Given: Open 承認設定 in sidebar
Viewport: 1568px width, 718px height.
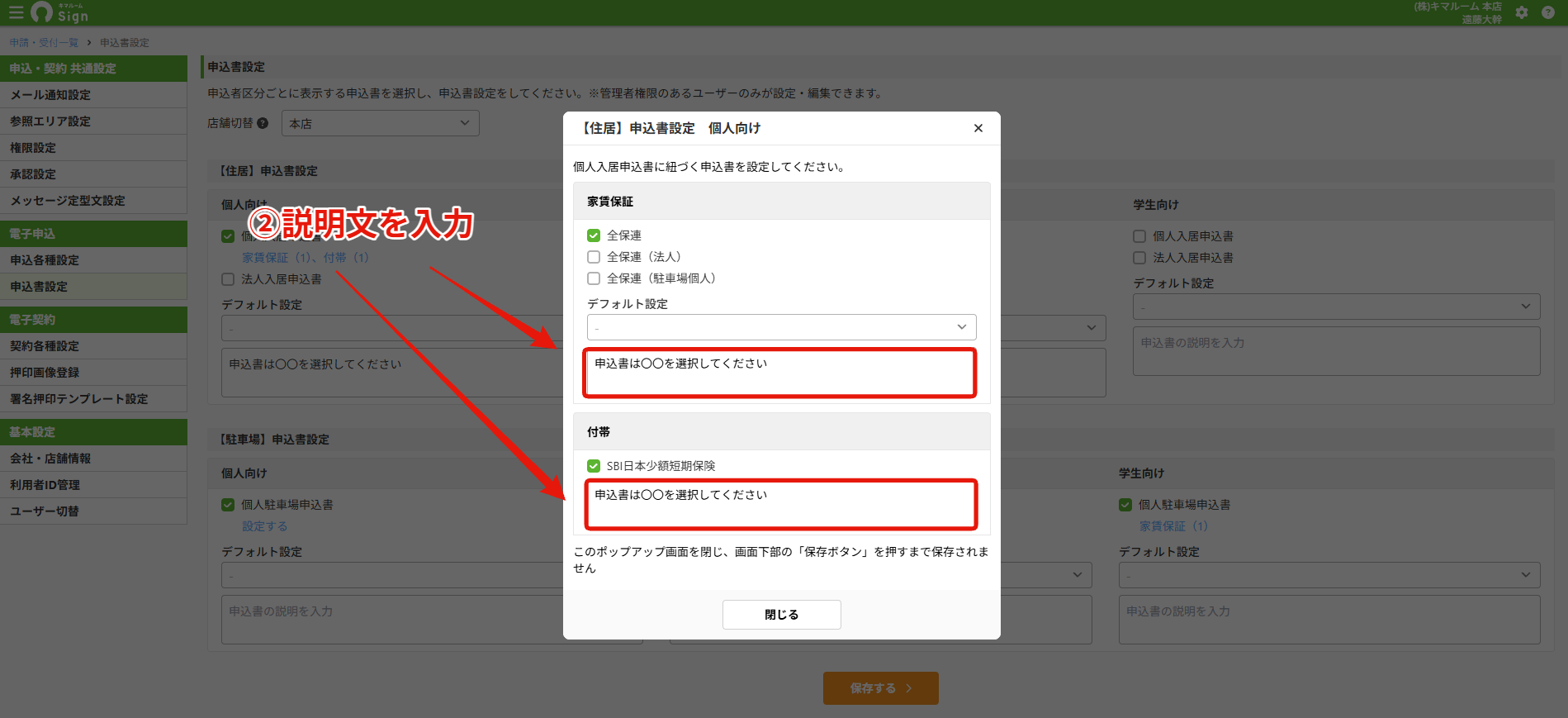Looking at the screenshot, I should coord(93,174).
